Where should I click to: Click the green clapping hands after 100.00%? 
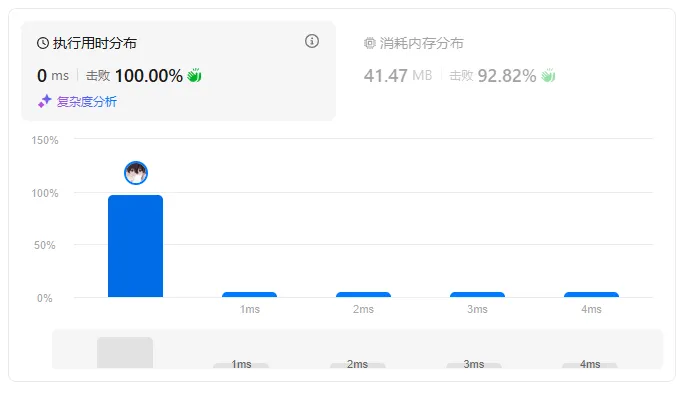click(x=194, y=75)
